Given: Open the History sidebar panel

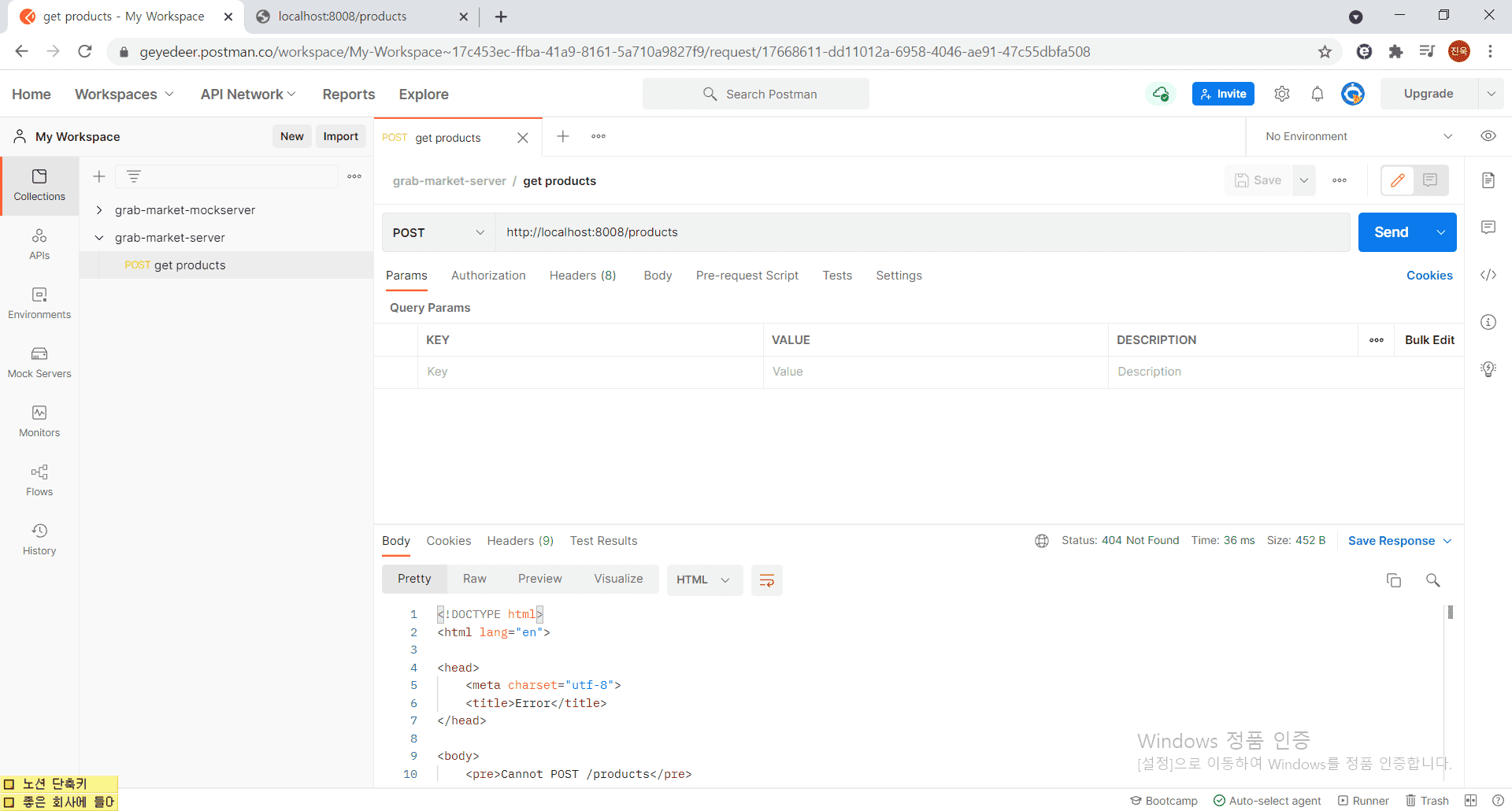Looking at the screenshot, I should (39, 540).
